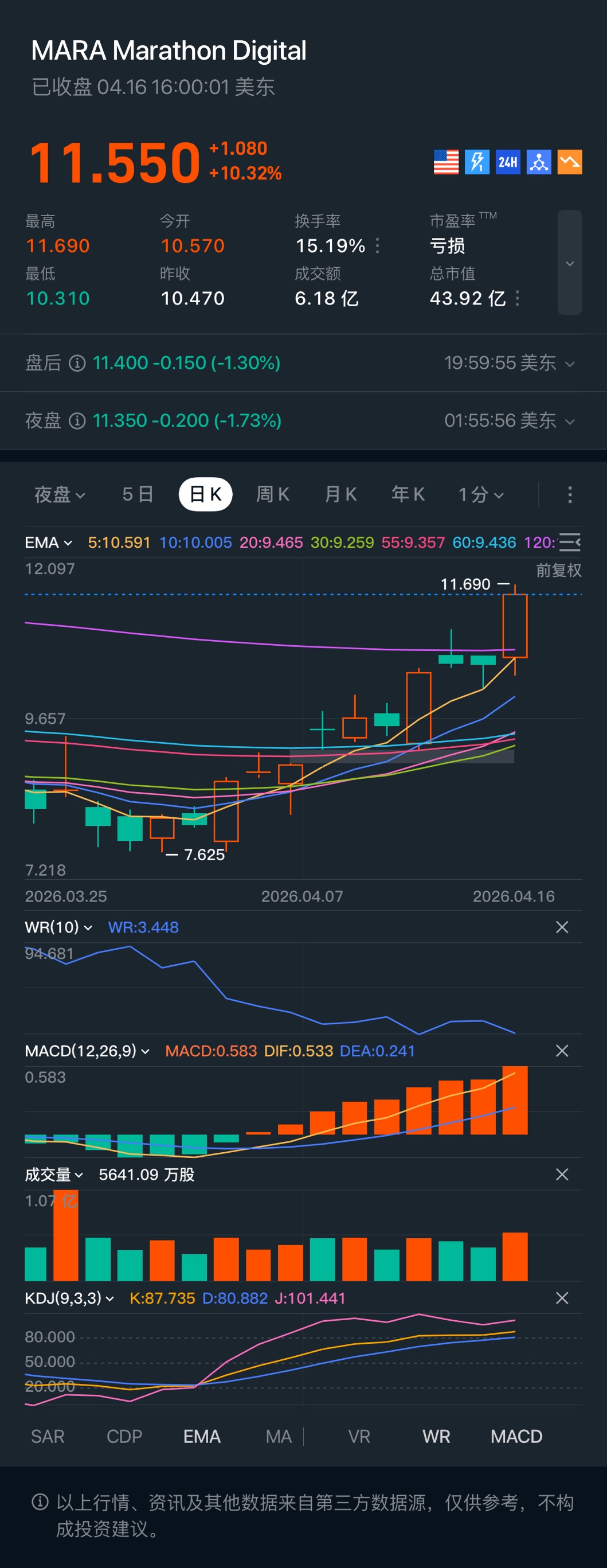Tap the info icon next to 盘后
Screen dimensions: 607x1568
[77, 364]
